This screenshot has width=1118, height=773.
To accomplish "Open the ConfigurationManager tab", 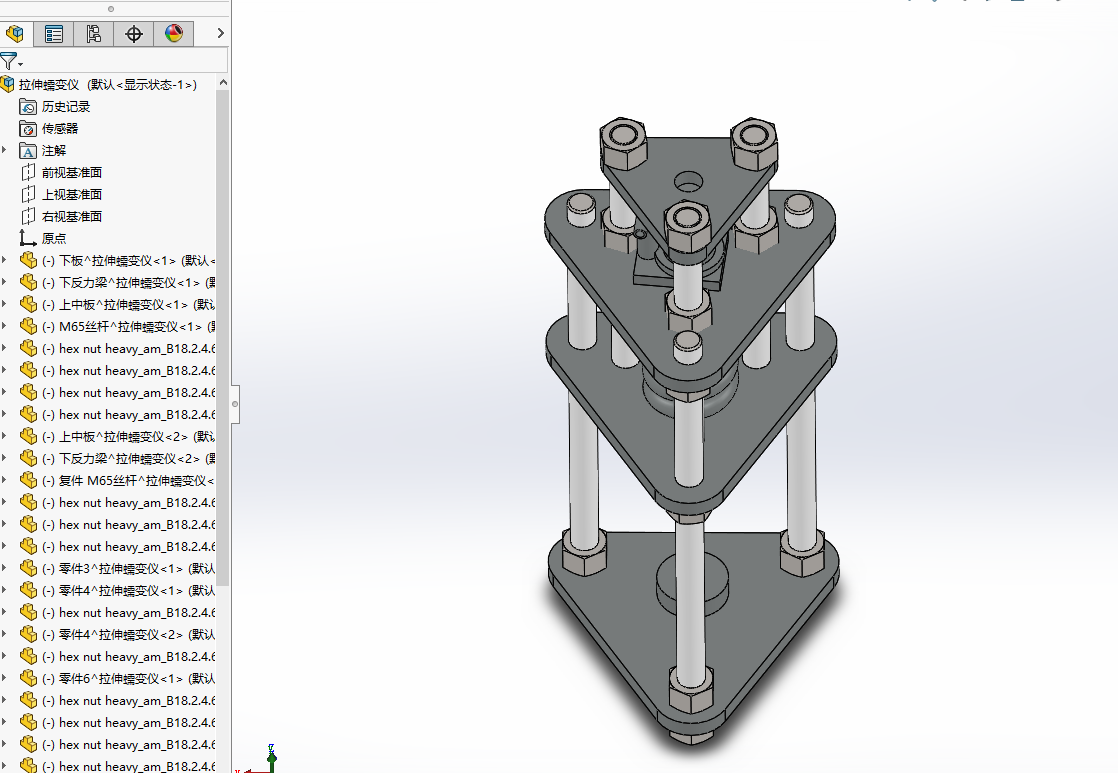I will click(x=93, y=34).
